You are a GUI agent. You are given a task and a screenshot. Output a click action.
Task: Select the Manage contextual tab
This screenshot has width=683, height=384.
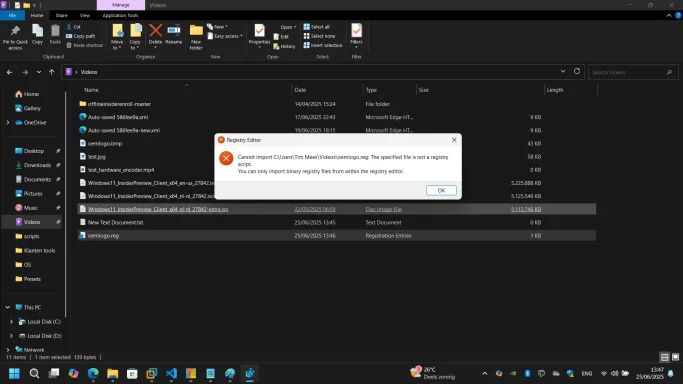pos(121,5)
